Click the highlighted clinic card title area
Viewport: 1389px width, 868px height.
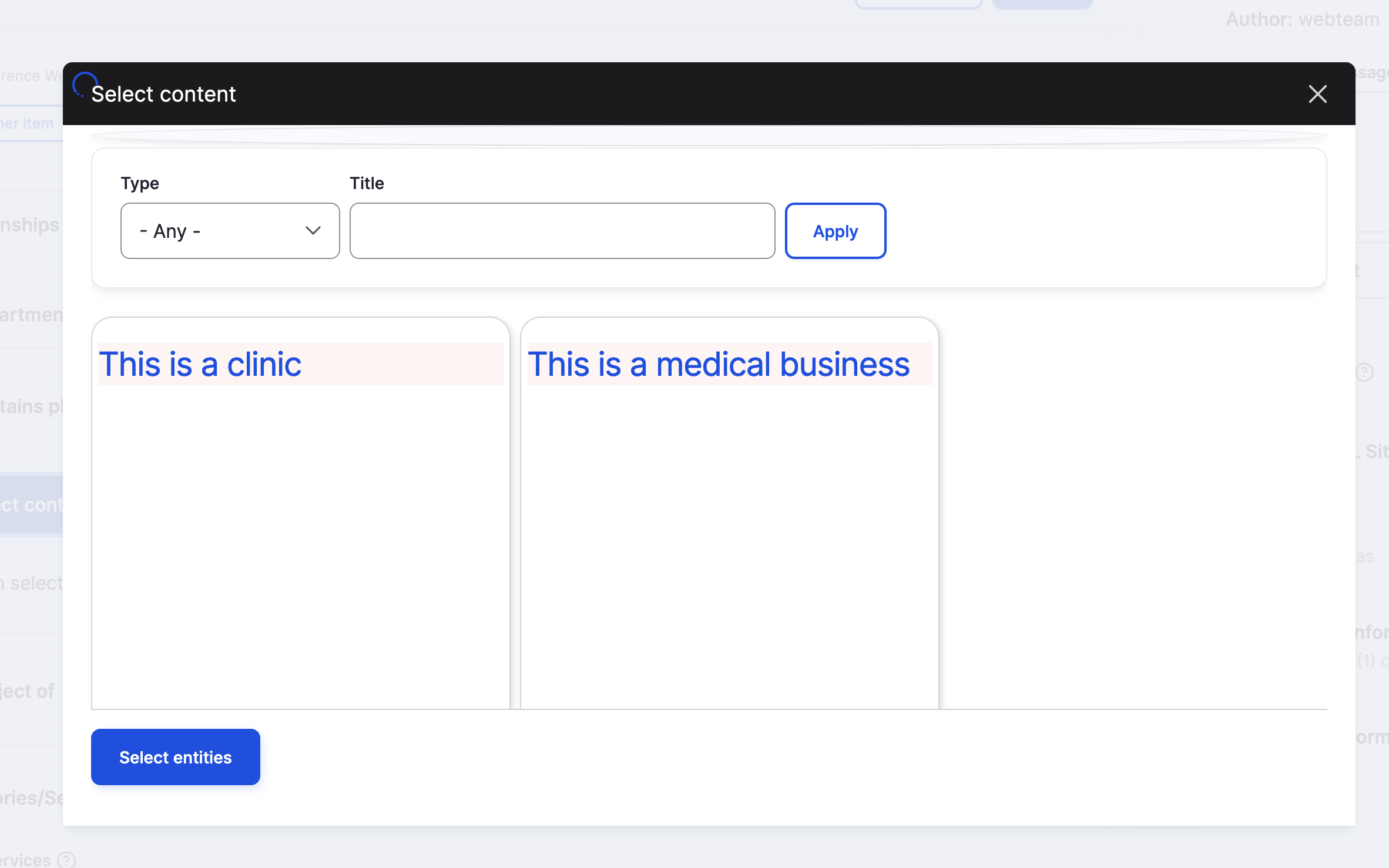[301, 364]
